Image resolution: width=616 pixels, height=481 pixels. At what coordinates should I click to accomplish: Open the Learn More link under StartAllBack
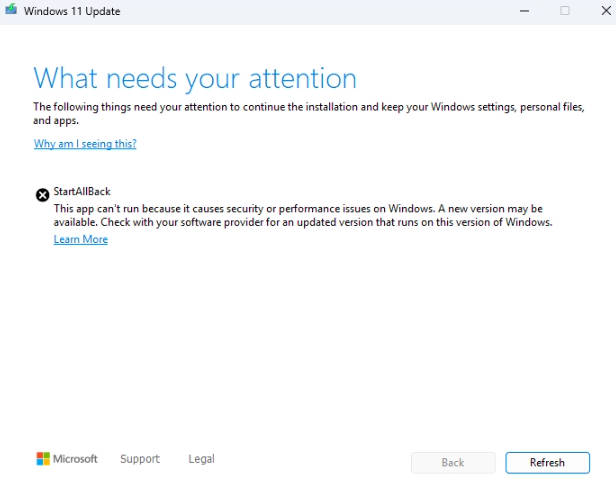tap(81, 239)
